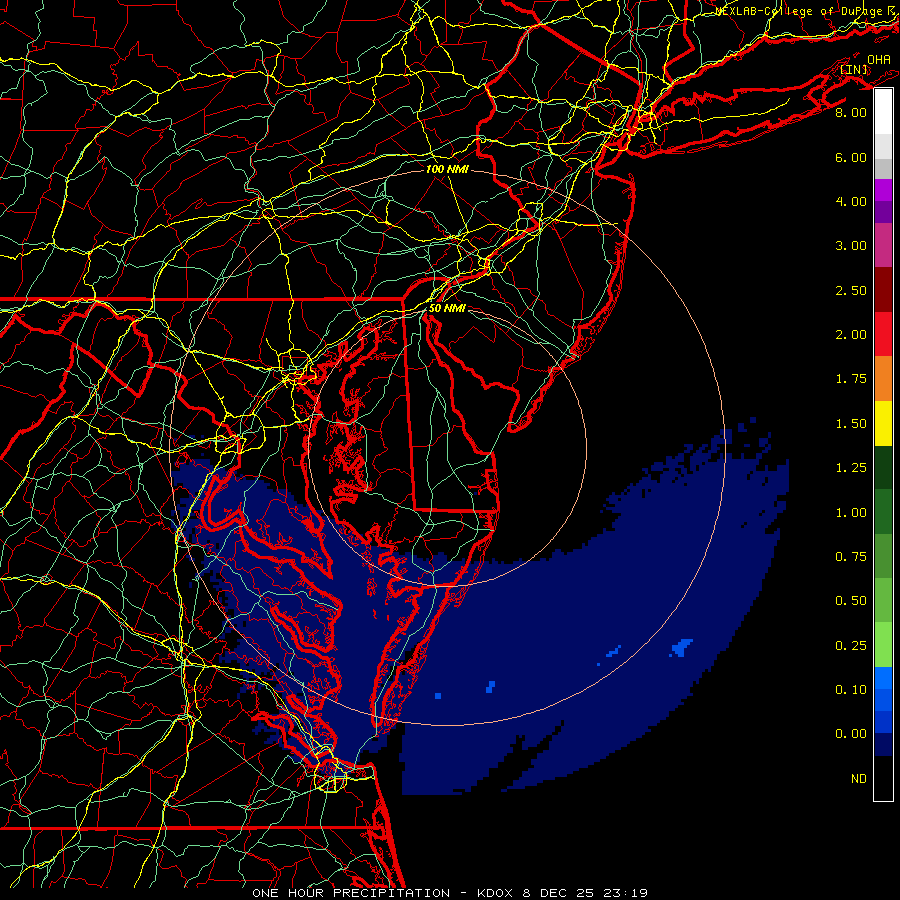The image size is (900, 900).
Task: Click the 0.75 legend value
Action: click(x=851, y=557)
